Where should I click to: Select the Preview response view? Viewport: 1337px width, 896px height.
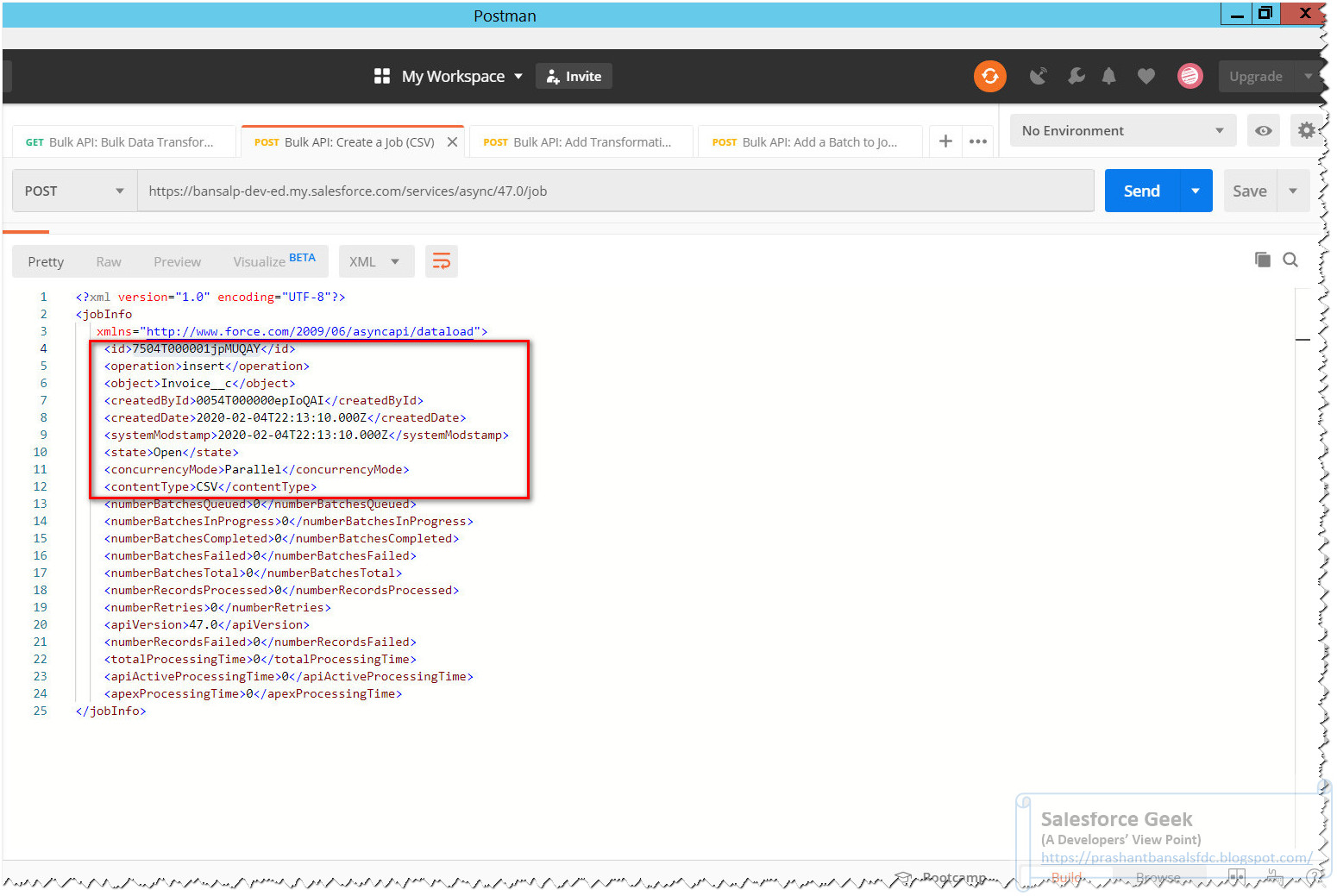(x=177, y=261)
